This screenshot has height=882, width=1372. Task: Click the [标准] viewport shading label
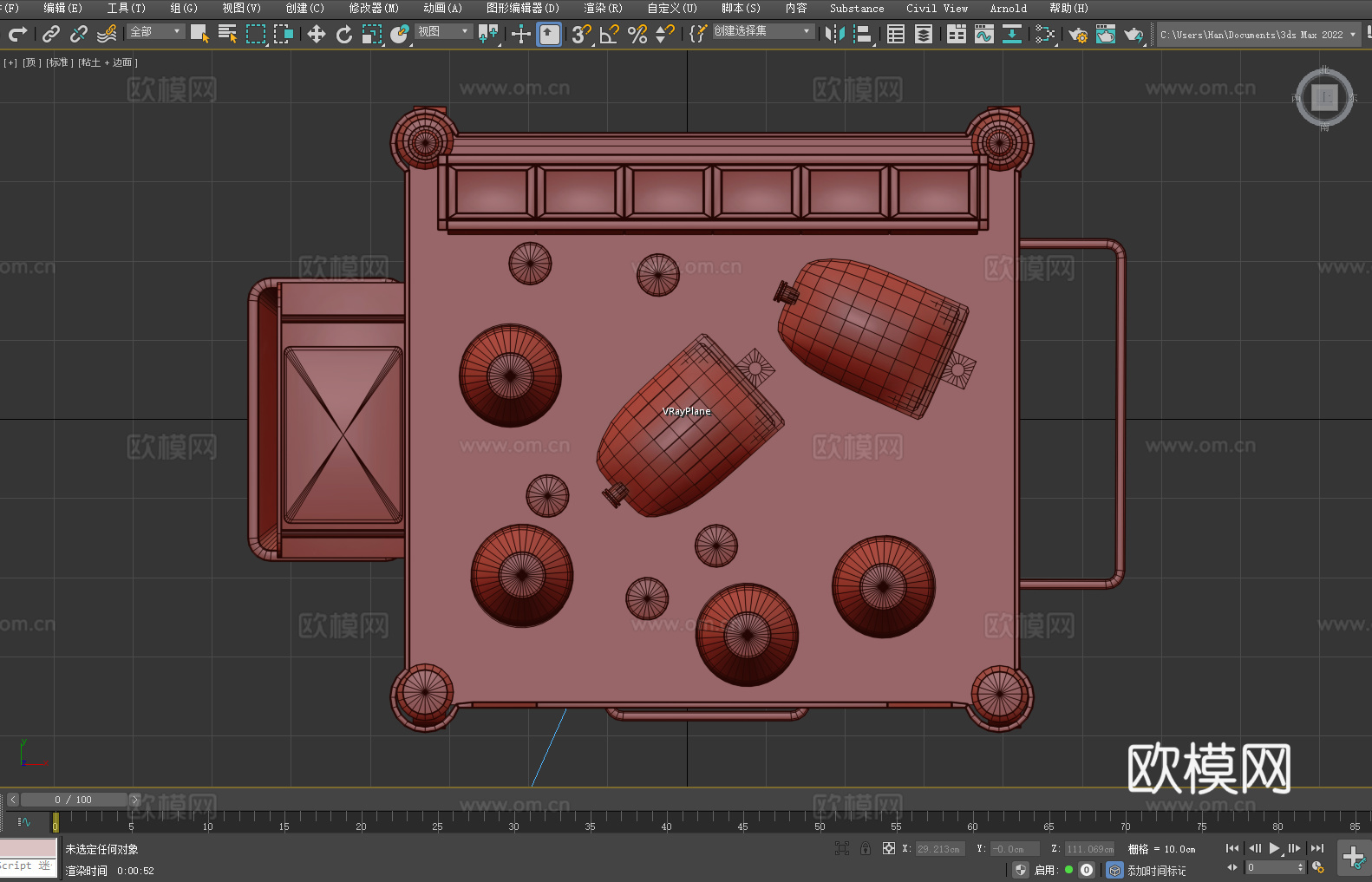59,62
